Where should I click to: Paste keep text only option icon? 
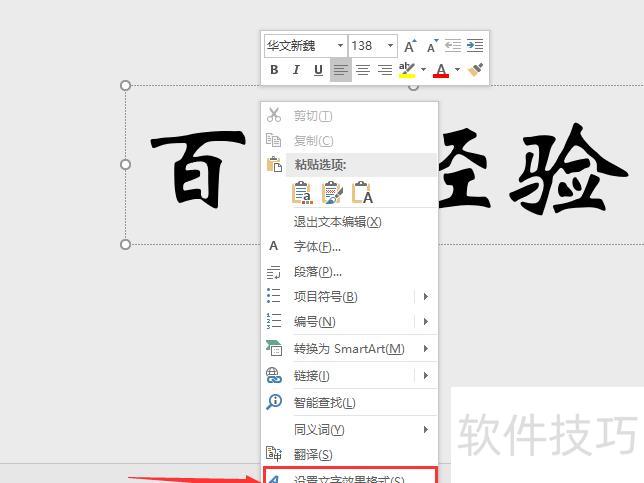(x=362, y=193)
